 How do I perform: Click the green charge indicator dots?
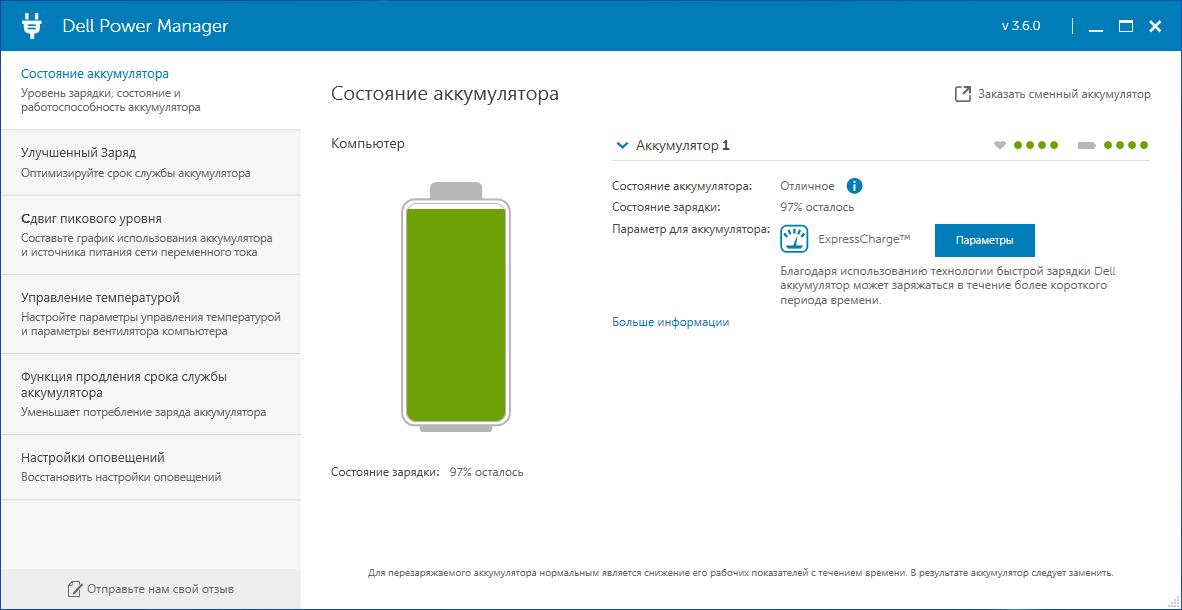click(1126, 146)
